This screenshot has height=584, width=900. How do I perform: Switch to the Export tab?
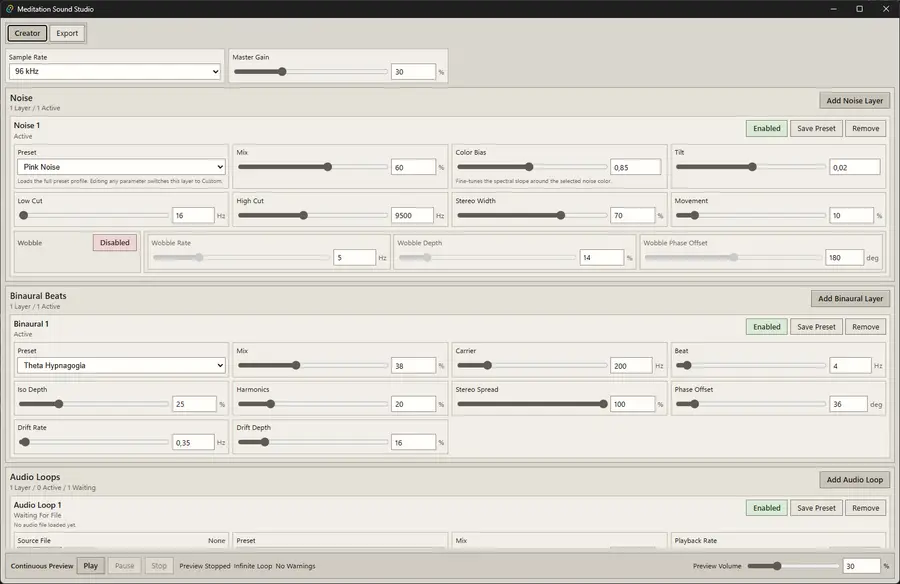coord(67,33)
